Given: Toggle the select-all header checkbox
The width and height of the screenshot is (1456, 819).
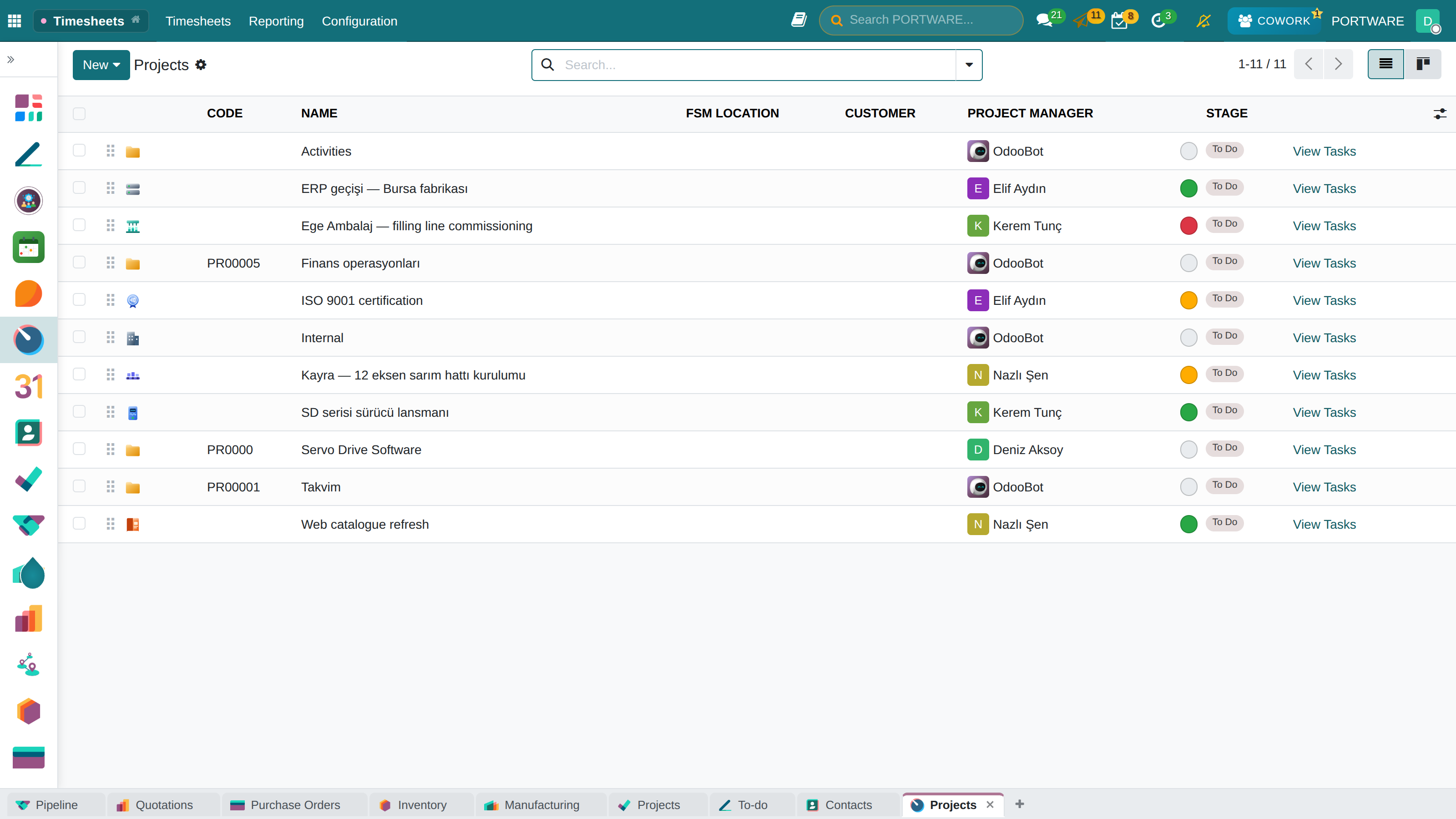Looking at the screenshot, I should (x=79, y=114).
